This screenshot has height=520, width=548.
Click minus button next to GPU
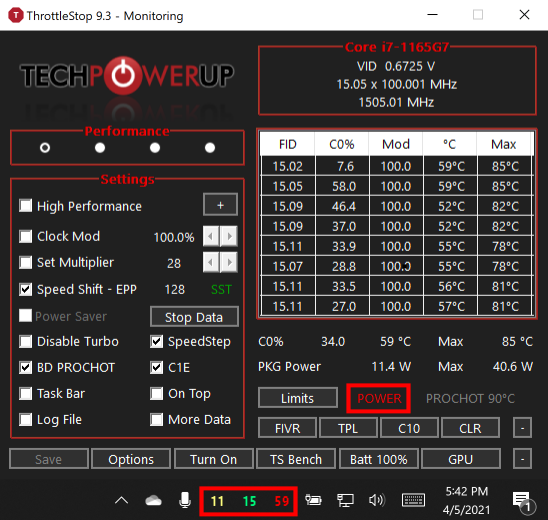tap(522, 459)
